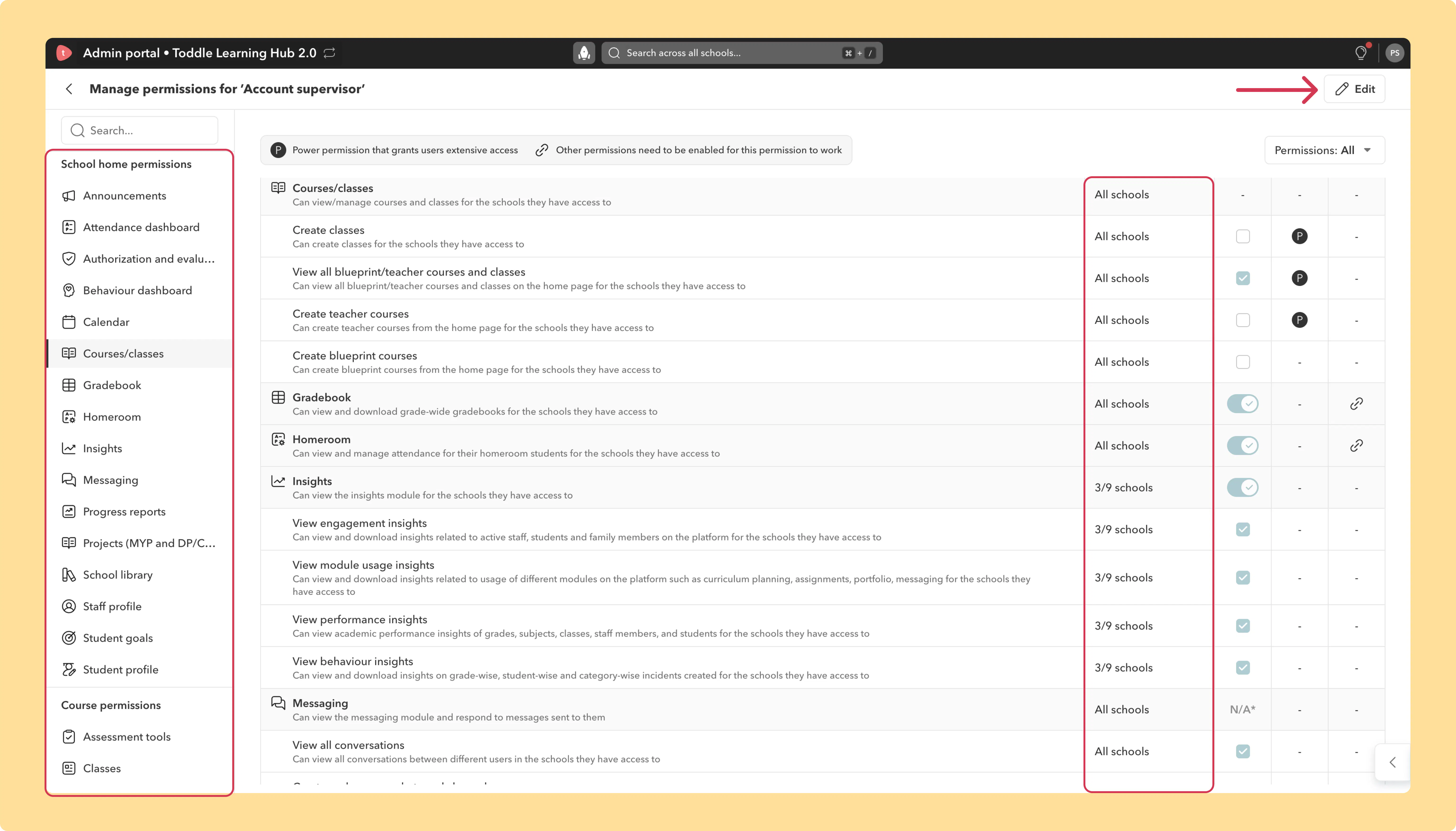Click the Toddle logo icon

[64, 53]
